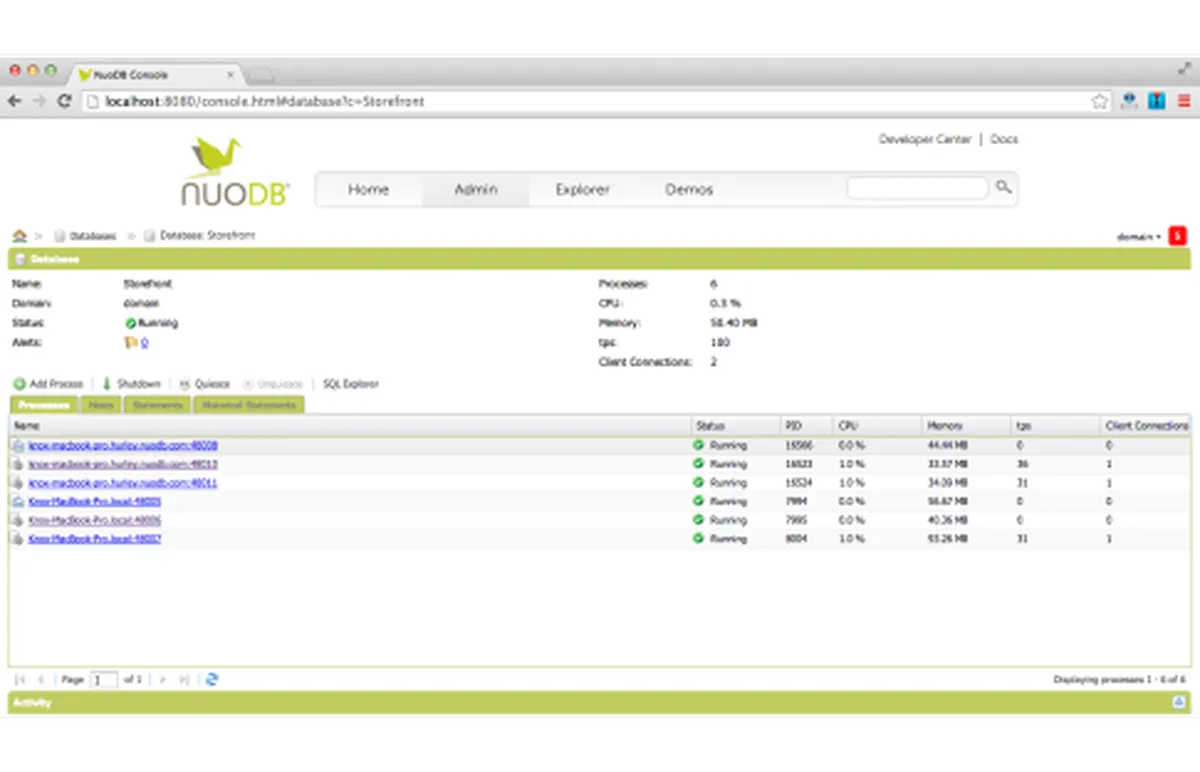Click the Quiesce button label
This screenshot has width=1200, height=772.
coord(212,384)
